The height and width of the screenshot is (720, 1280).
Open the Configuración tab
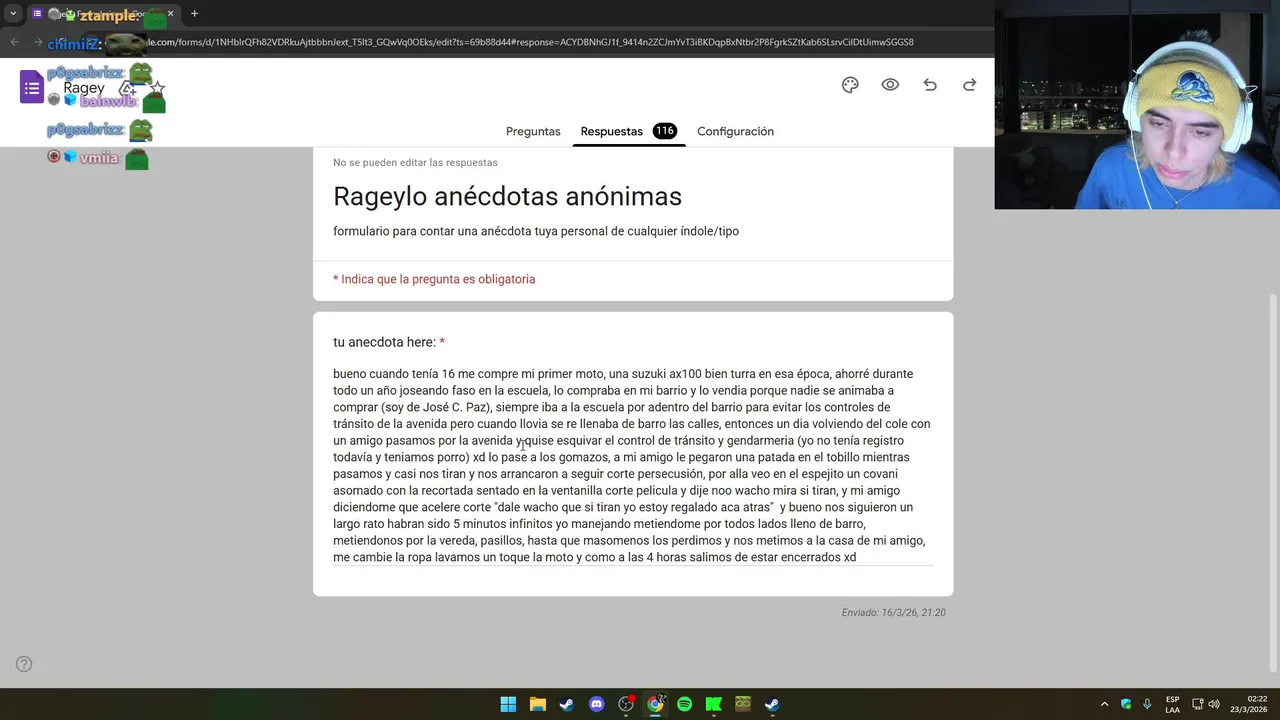(x=735, y=131)
